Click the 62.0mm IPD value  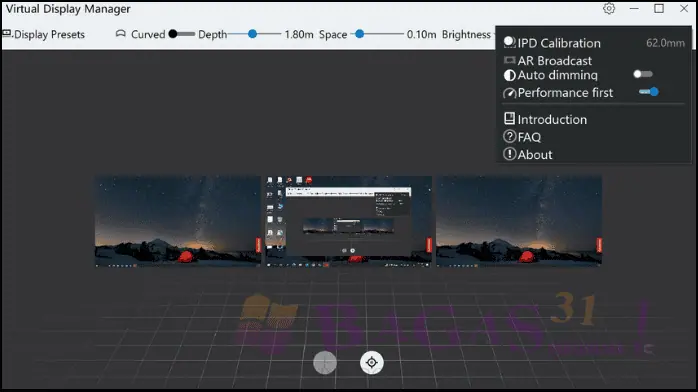click(x=665, y=43)
